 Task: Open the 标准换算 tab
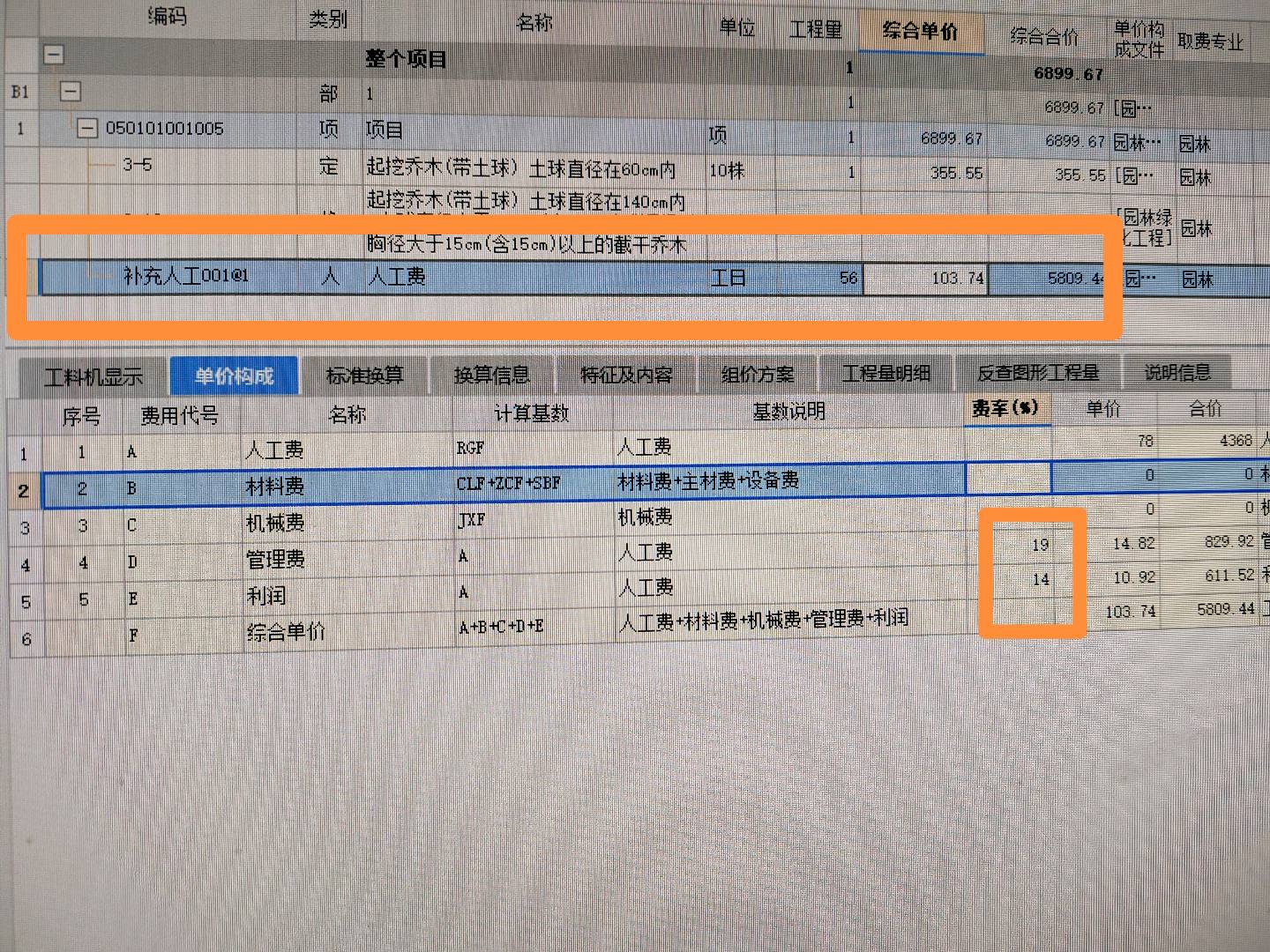pyautogui.click(x=364, y=376)
